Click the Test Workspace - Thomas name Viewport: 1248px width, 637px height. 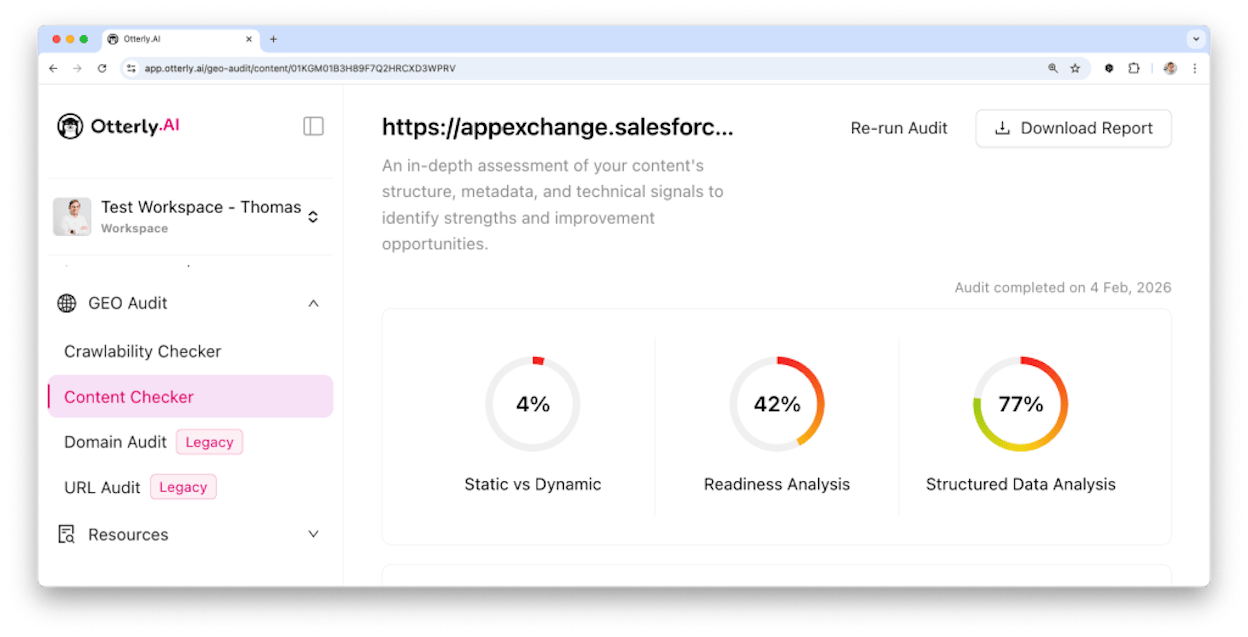coord(201,207)
